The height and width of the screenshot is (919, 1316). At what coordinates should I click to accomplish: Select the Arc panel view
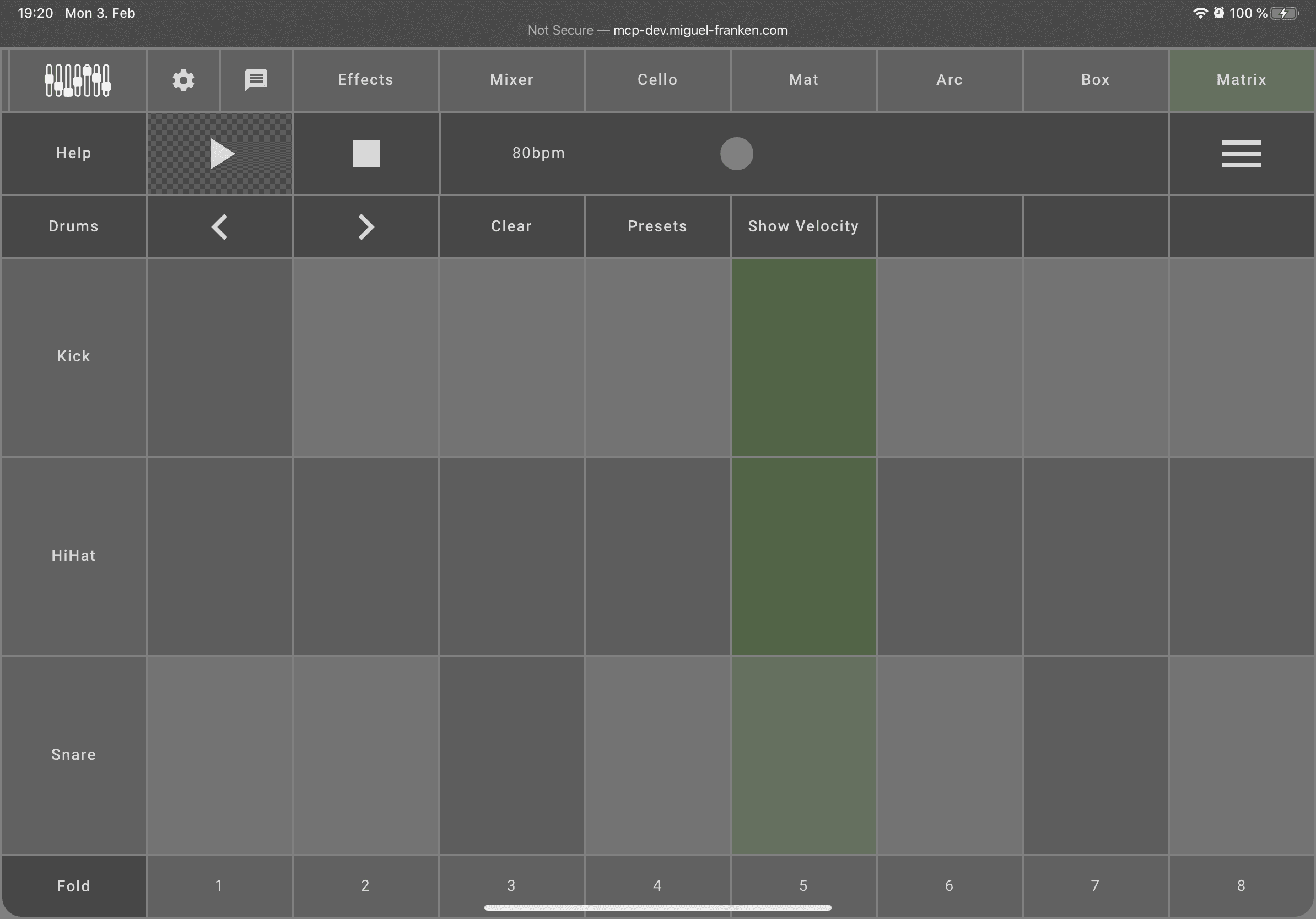949,79
